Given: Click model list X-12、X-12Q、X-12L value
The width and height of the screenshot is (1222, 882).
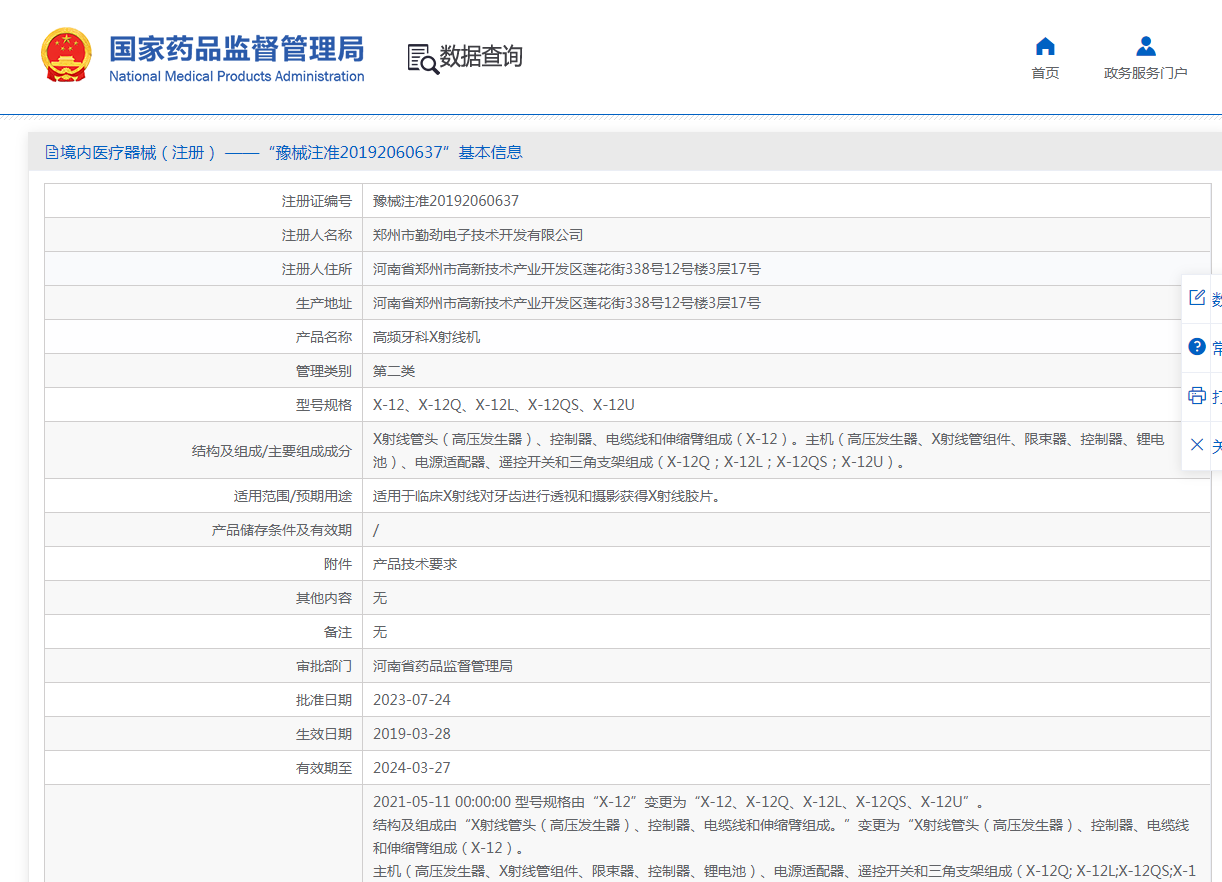Looking at the screenshot, I should pos(504,405).
